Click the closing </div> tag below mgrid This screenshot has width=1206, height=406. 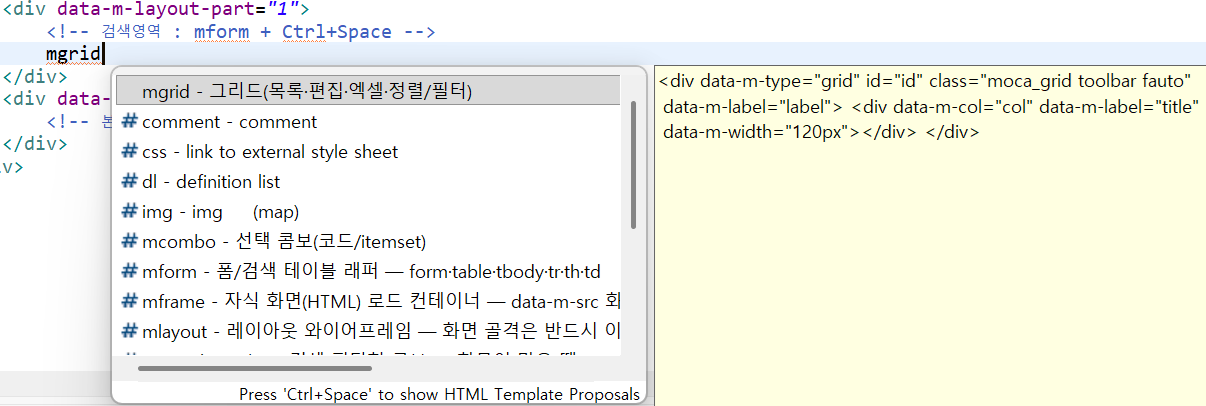pyautogui.click(x=35, y=76)
